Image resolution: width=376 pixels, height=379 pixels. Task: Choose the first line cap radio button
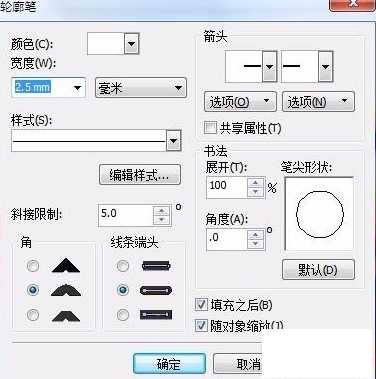123,266
